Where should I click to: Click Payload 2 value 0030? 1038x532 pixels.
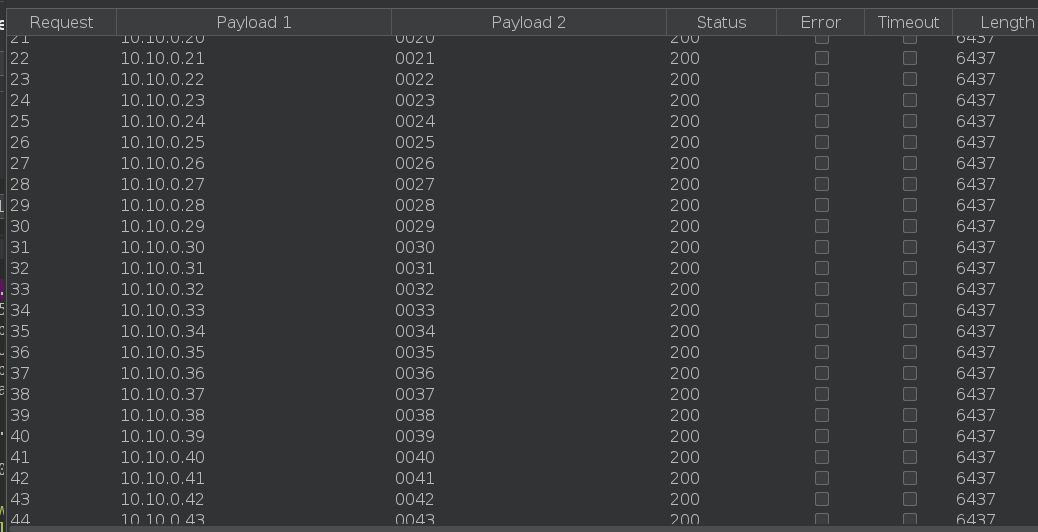[414, 247]
